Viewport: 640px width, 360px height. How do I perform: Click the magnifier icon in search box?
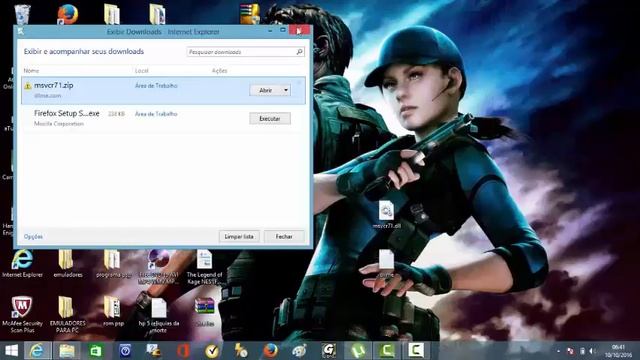(300, 52)
